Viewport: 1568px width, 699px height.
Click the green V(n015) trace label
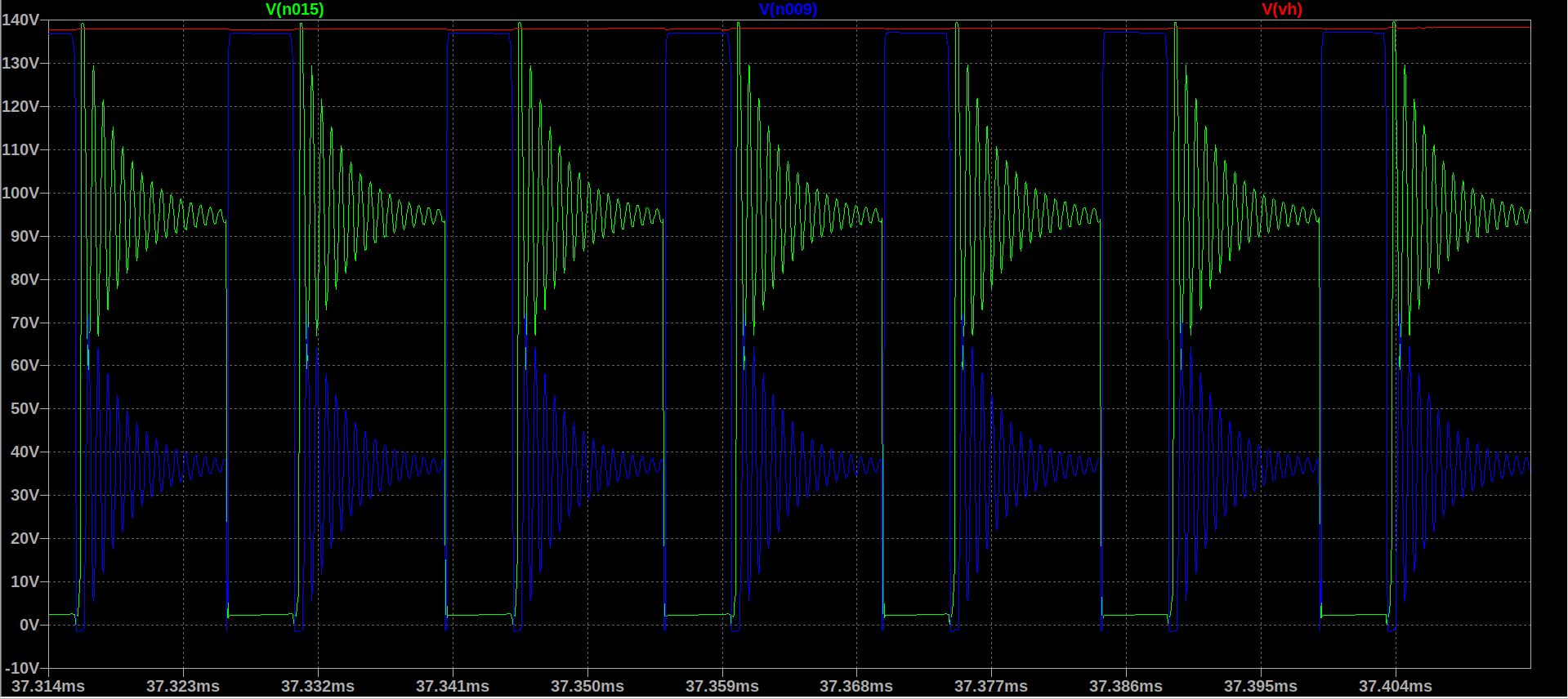click(x=294, y=10)
